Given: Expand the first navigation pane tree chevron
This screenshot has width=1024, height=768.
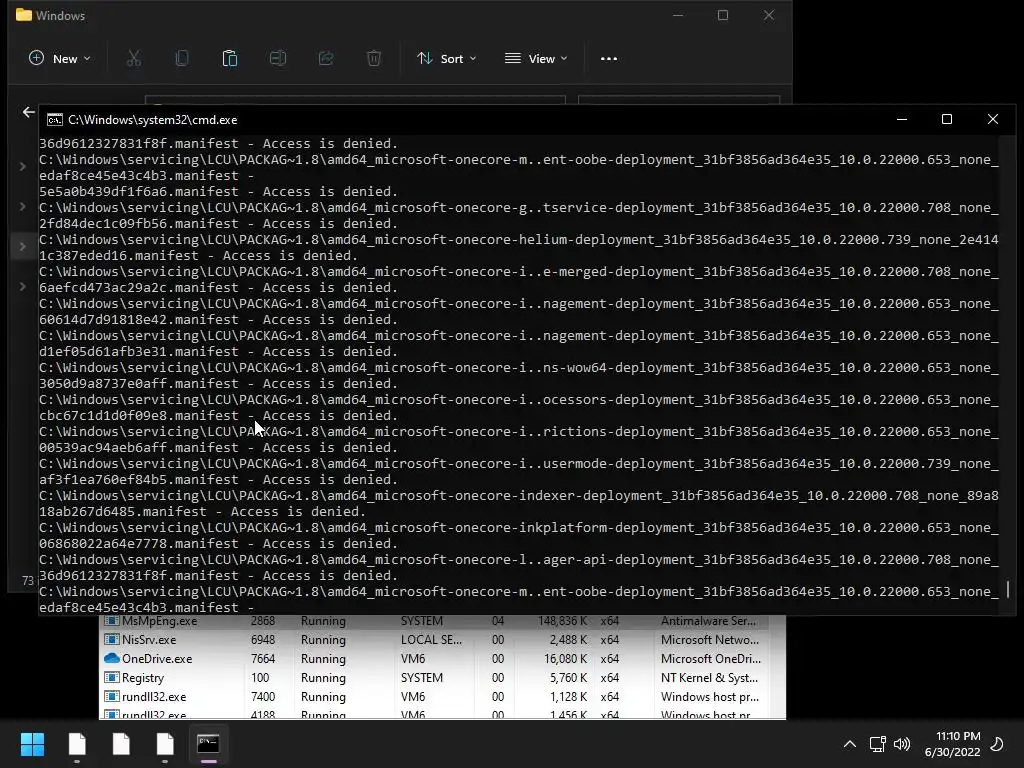Looking at the screenshot, I should click(x=23, y=167).
